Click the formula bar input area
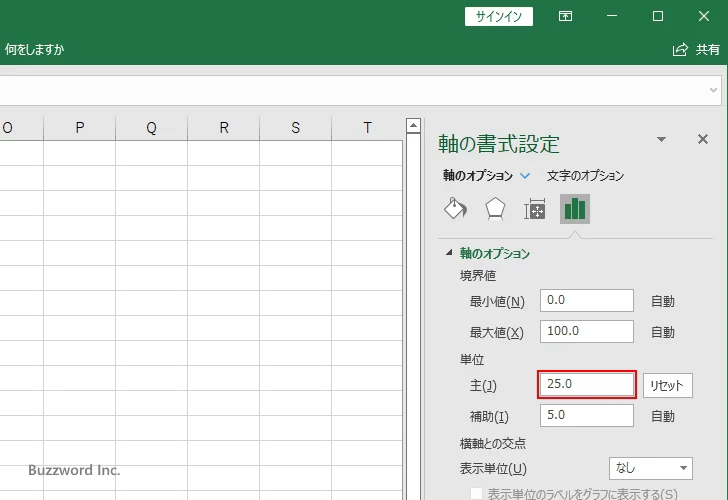This screenshot has height=500, width=728. coord(353,90)
